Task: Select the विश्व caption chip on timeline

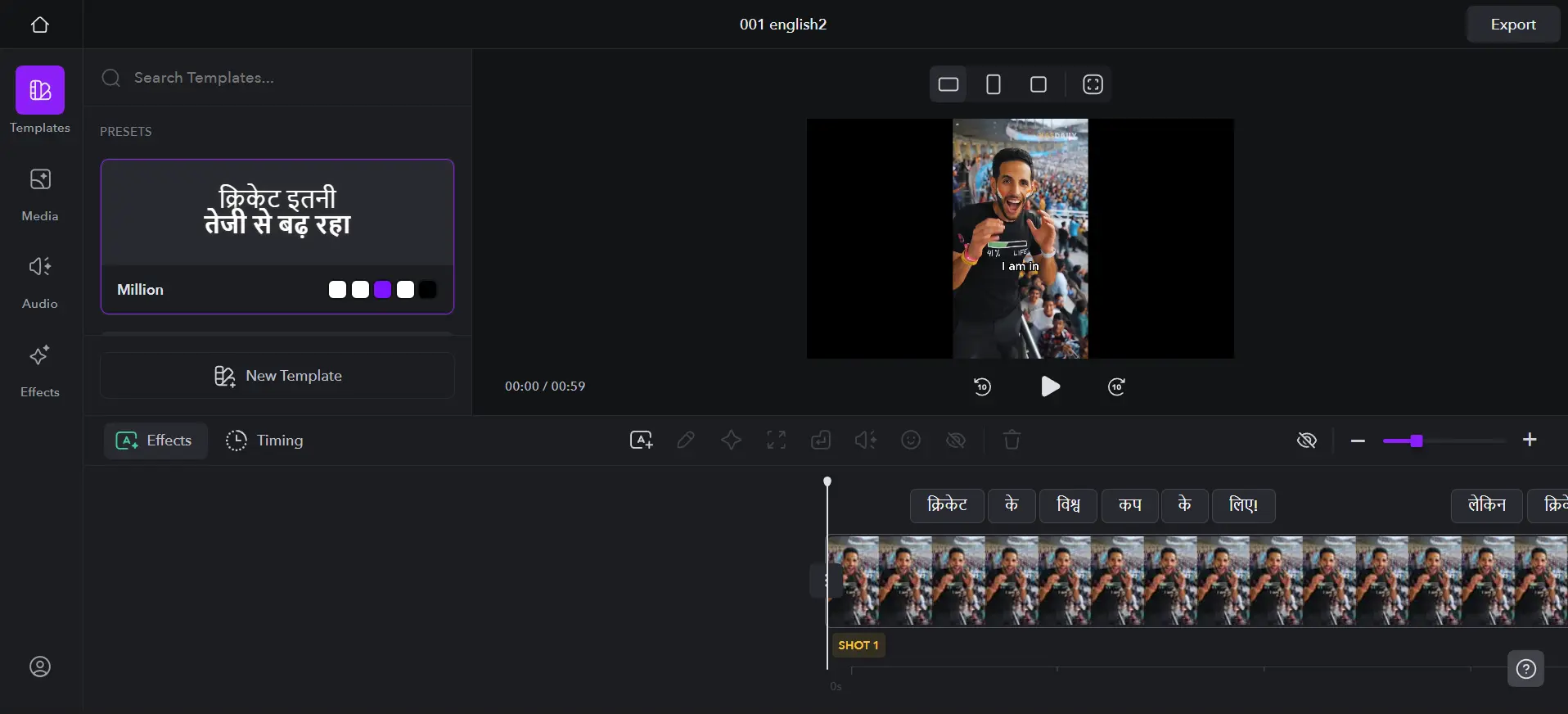Action: click(1068, 505)
